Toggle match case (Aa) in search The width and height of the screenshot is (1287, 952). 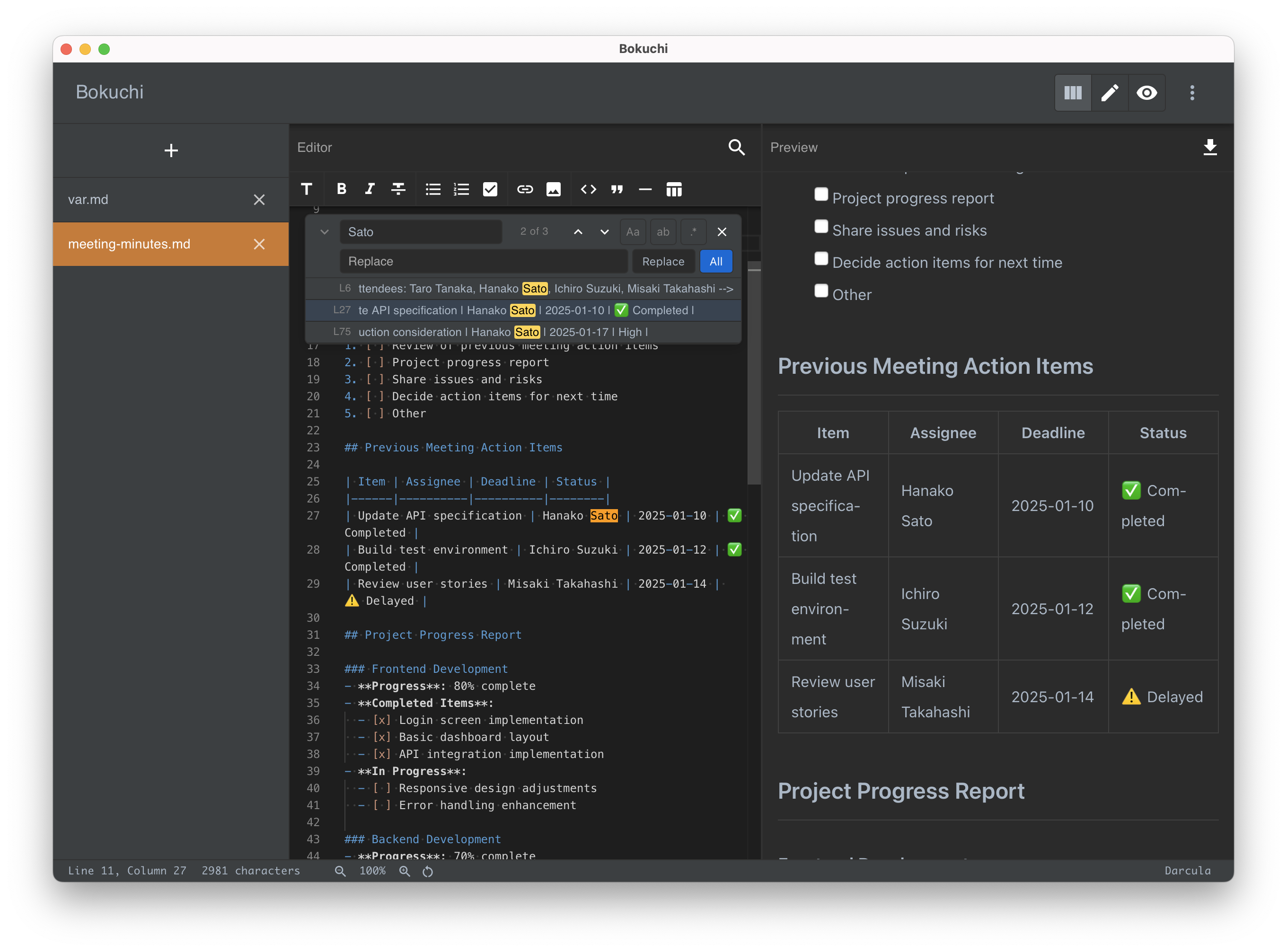[632, 232]
